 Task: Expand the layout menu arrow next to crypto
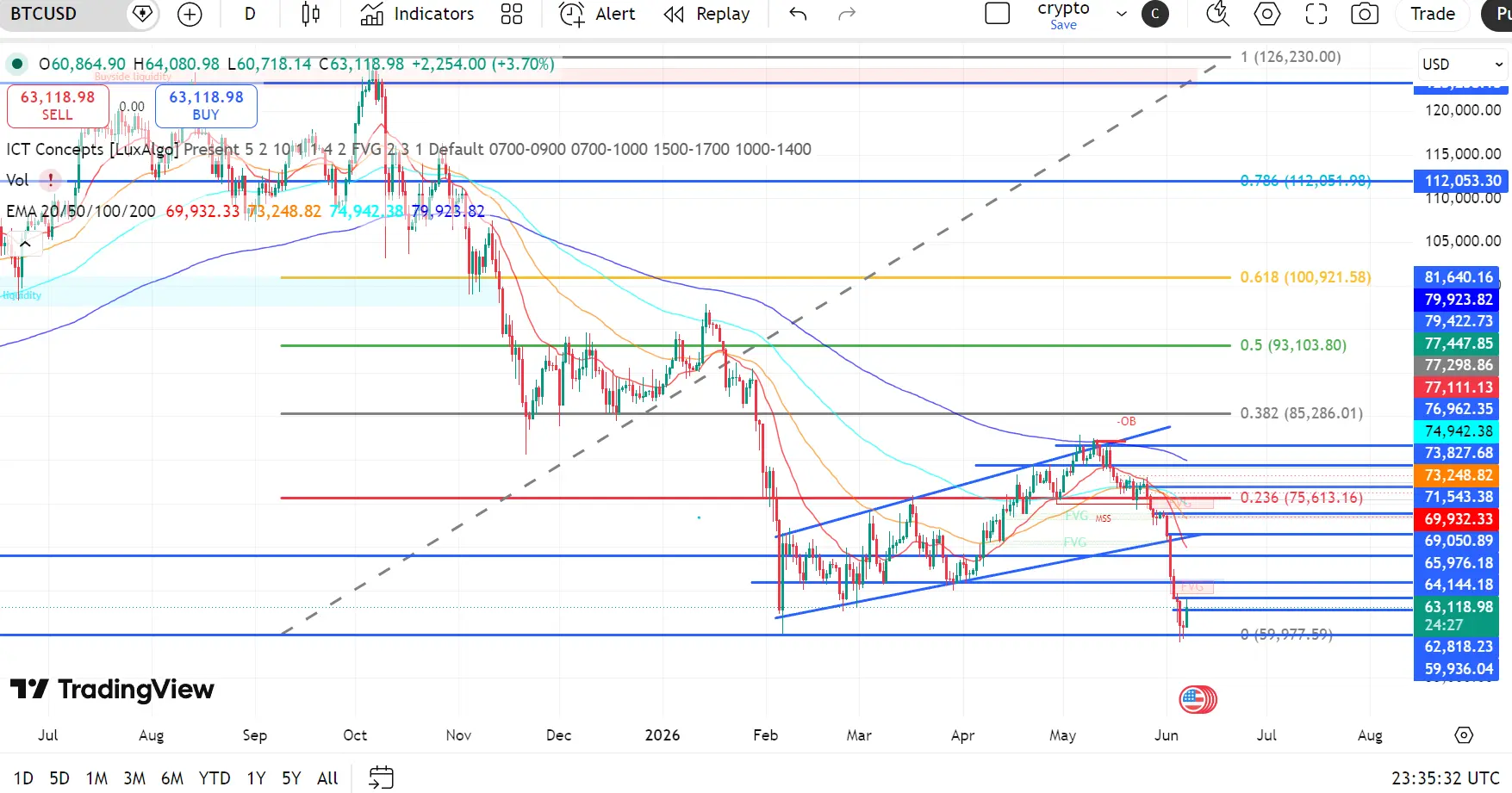click(1121, 14)
